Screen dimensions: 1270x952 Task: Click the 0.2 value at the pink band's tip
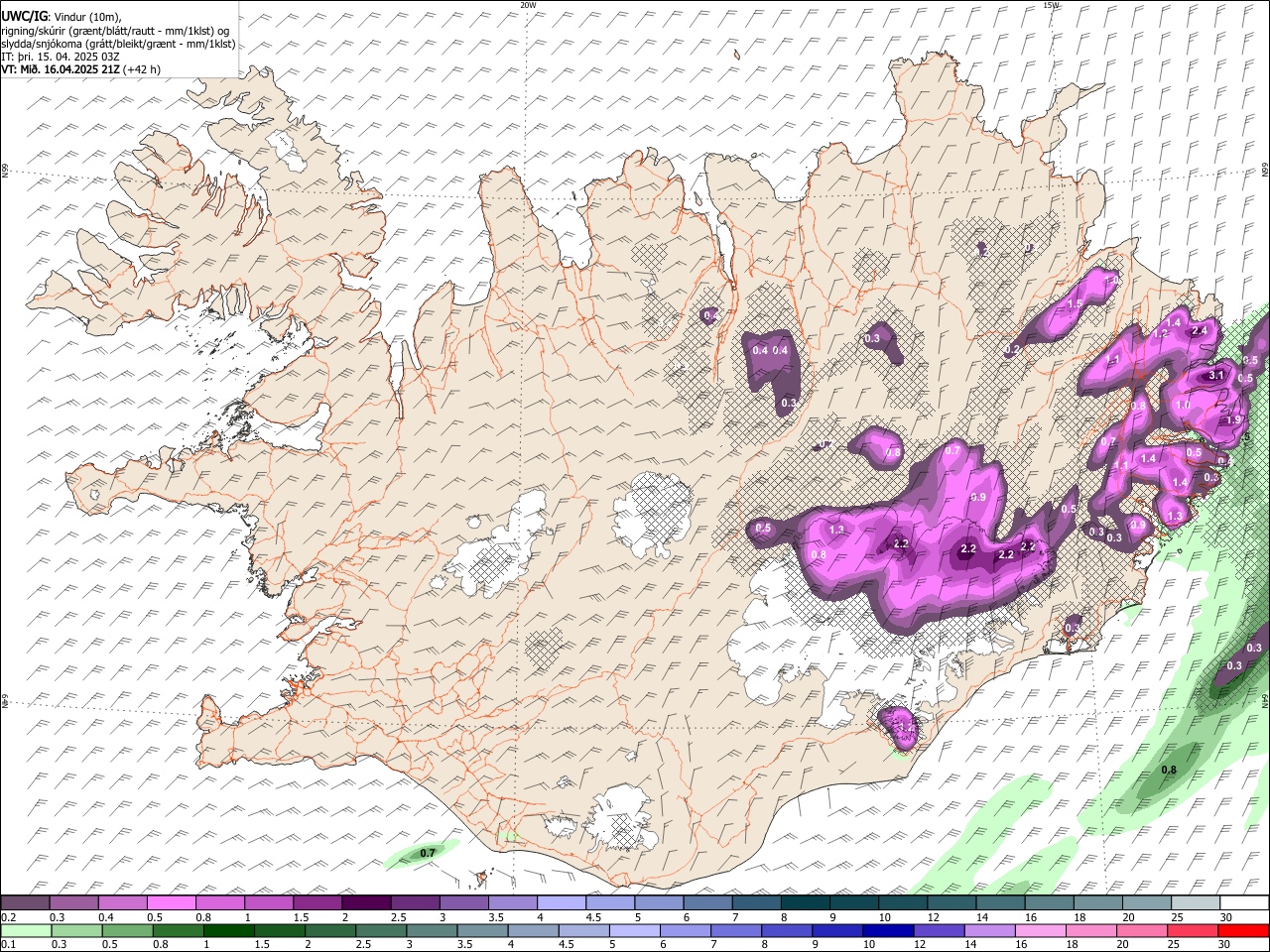(x=1012, y=350)
